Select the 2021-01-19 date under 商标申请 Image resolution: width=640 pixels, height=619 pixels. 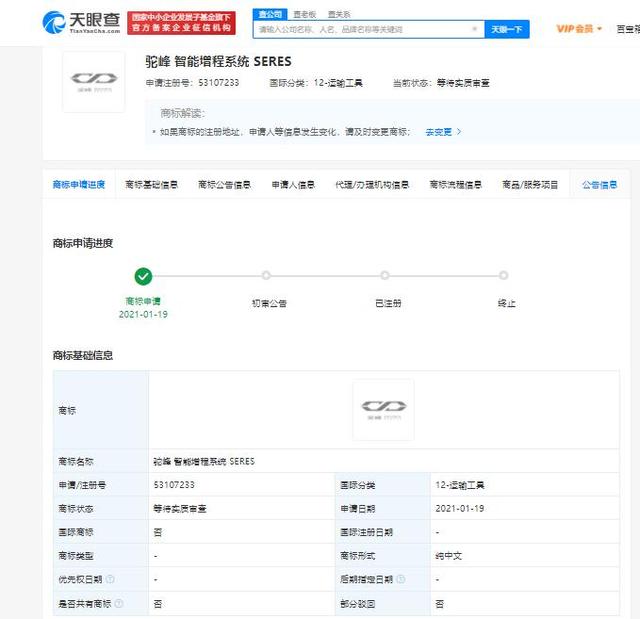tap(143, 314)
